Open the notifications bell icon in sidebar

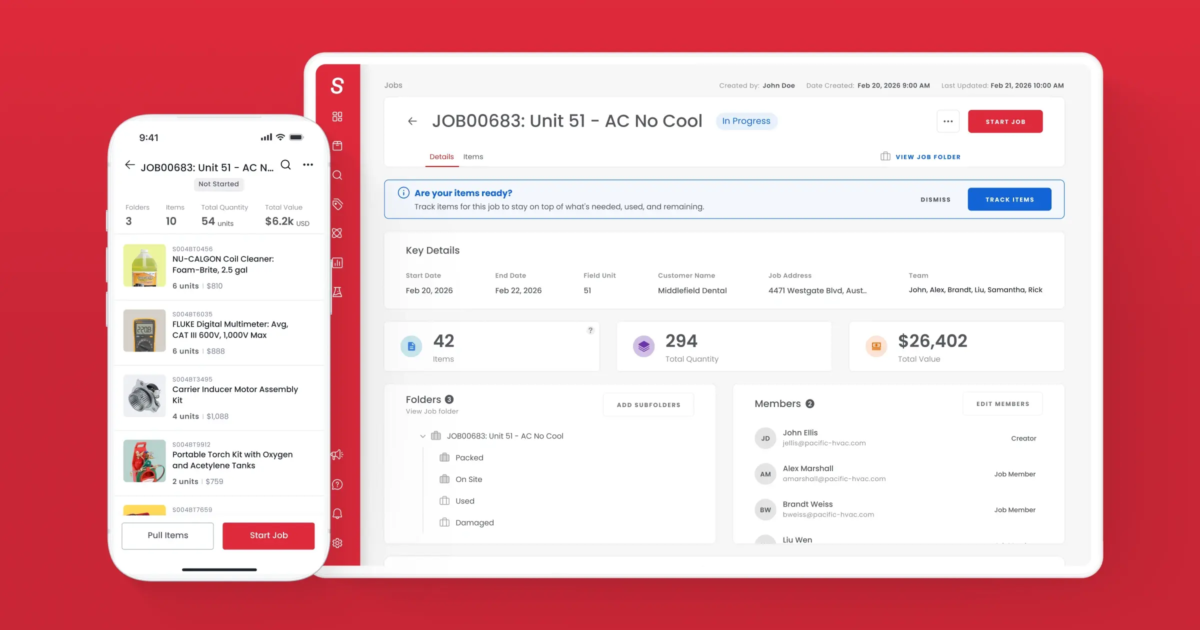337,514
